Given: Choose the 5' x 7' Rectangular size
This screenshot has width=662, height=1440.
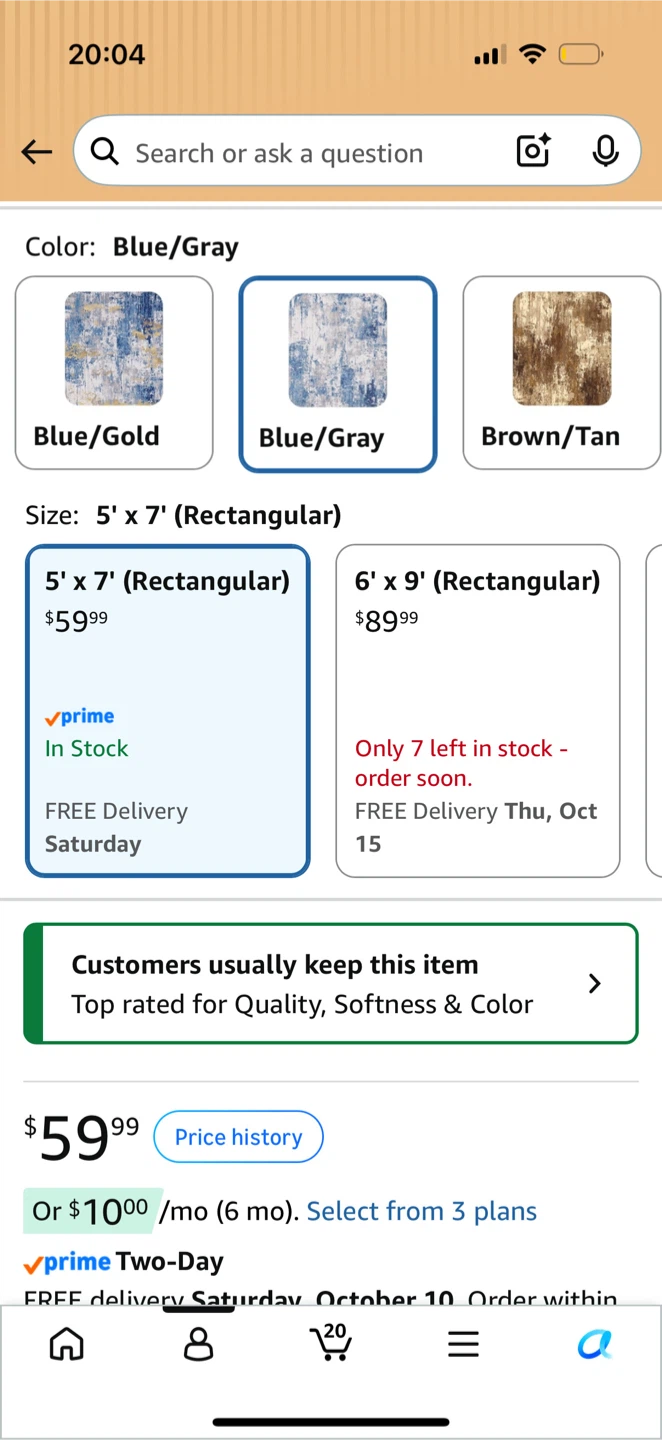Looking at the screenshot, I should pyautogui.click(x=168, y=711).
